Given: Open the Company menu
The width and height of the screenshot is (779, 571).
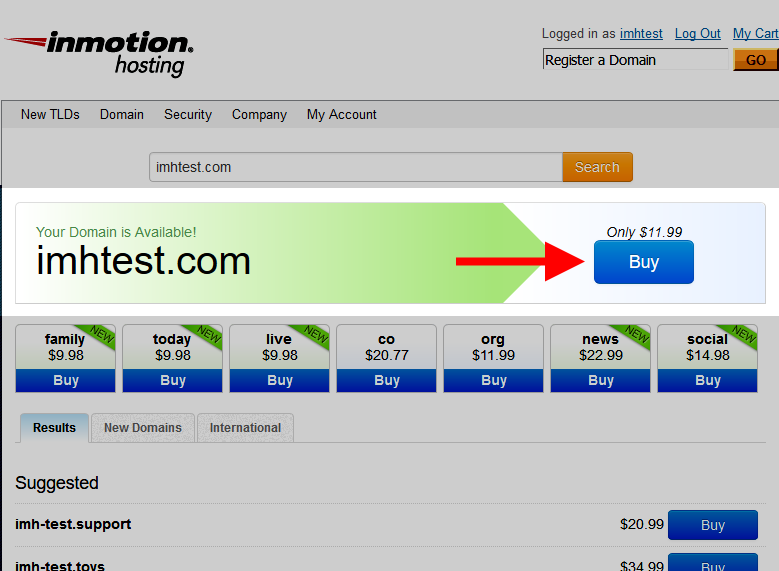Looking at the screenshot, I should 259,114.
